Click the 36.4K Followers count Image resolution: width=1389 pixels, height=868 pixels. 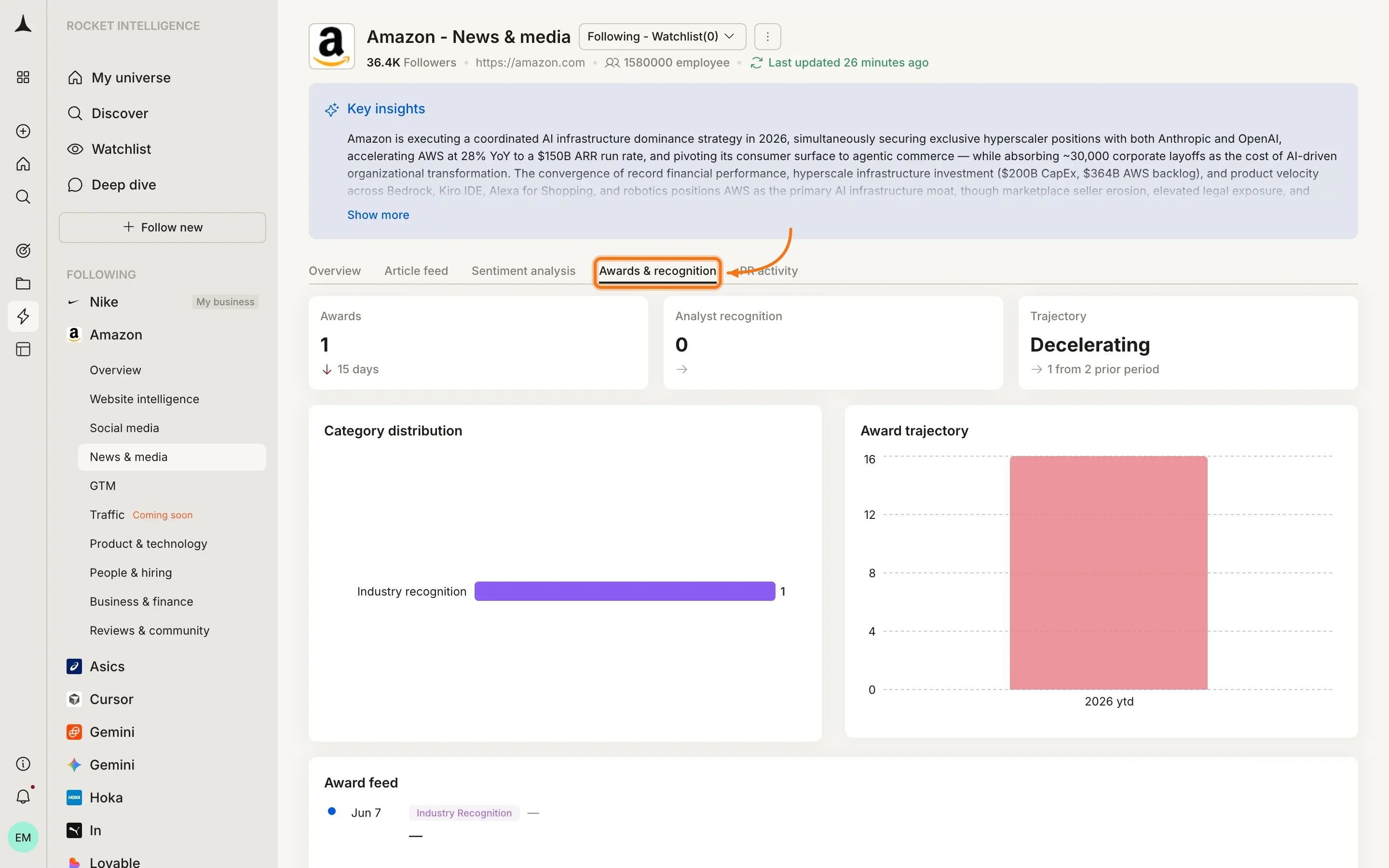(x=411, y=63)
